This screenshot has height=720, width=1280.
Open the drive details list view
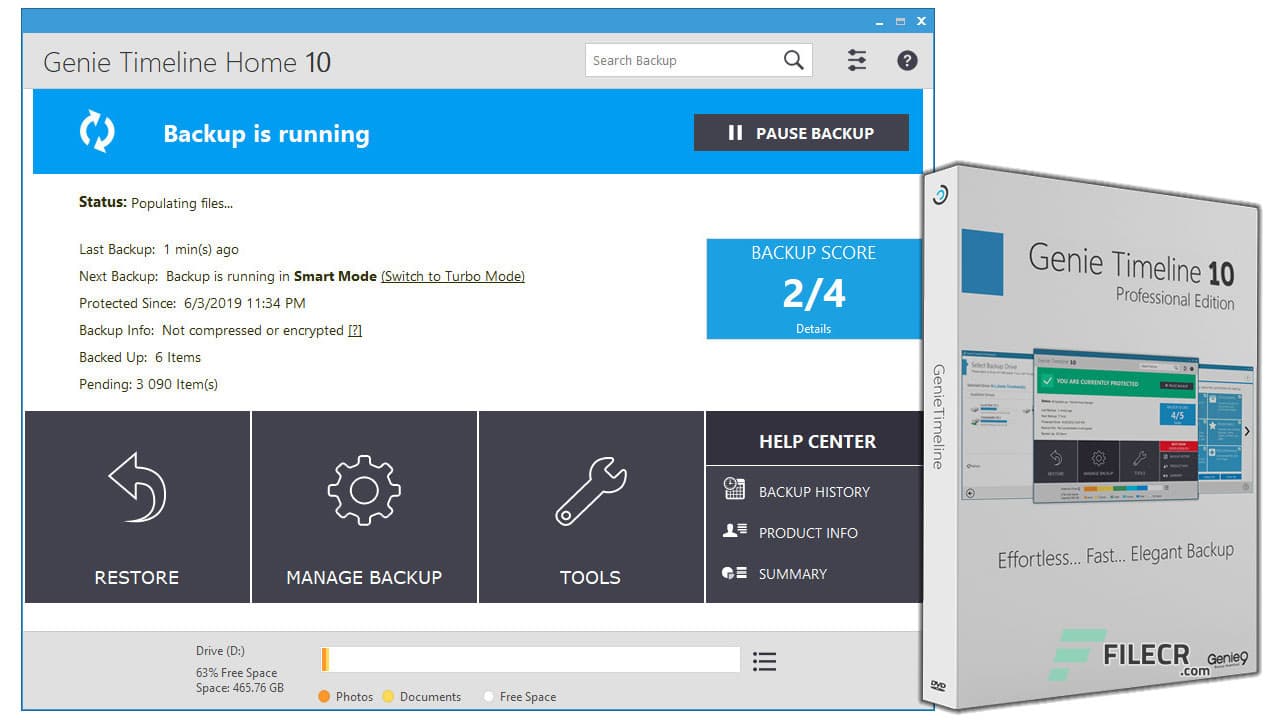click(x=764, y=661)
